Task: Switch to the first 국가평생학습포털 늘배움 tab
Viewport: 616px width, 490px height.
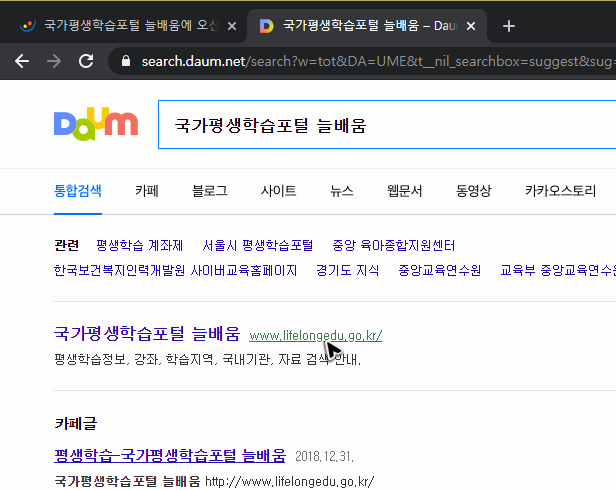Action: coord(124,26)
